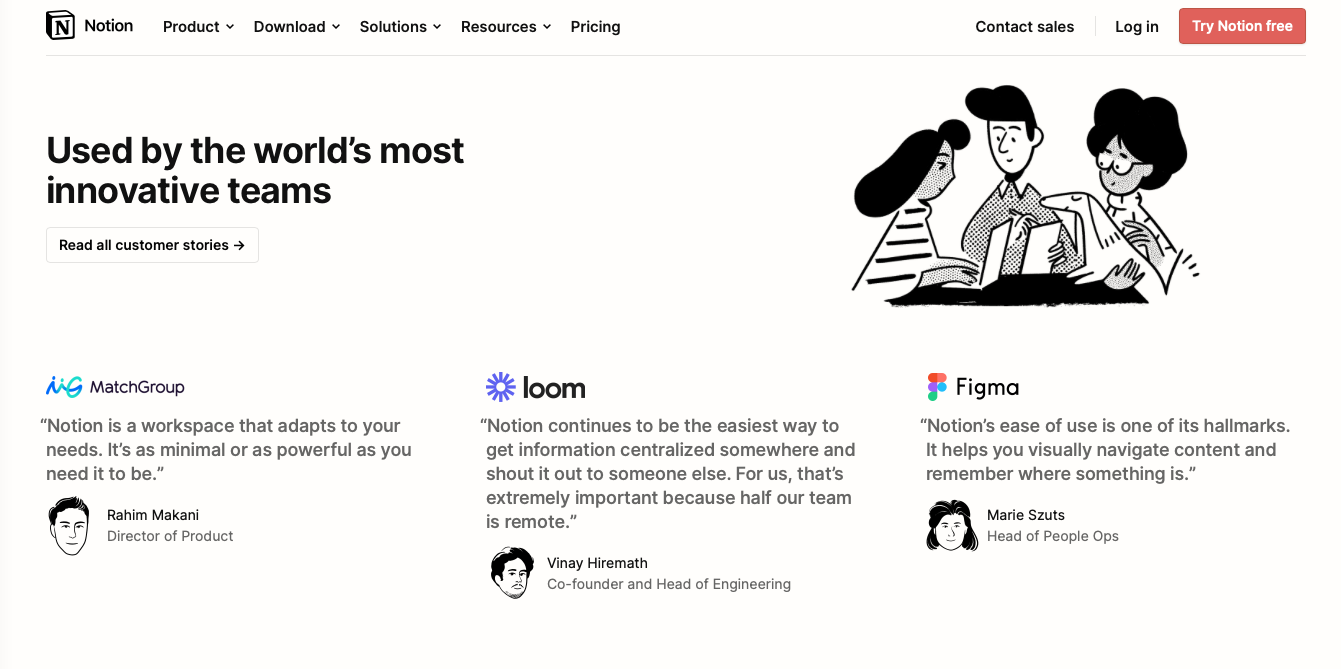The width and height of the screenshot is (1341, 669).
Task: Click the Try Notion free button
Action: pyautogui.click(x=1242, y=26)
